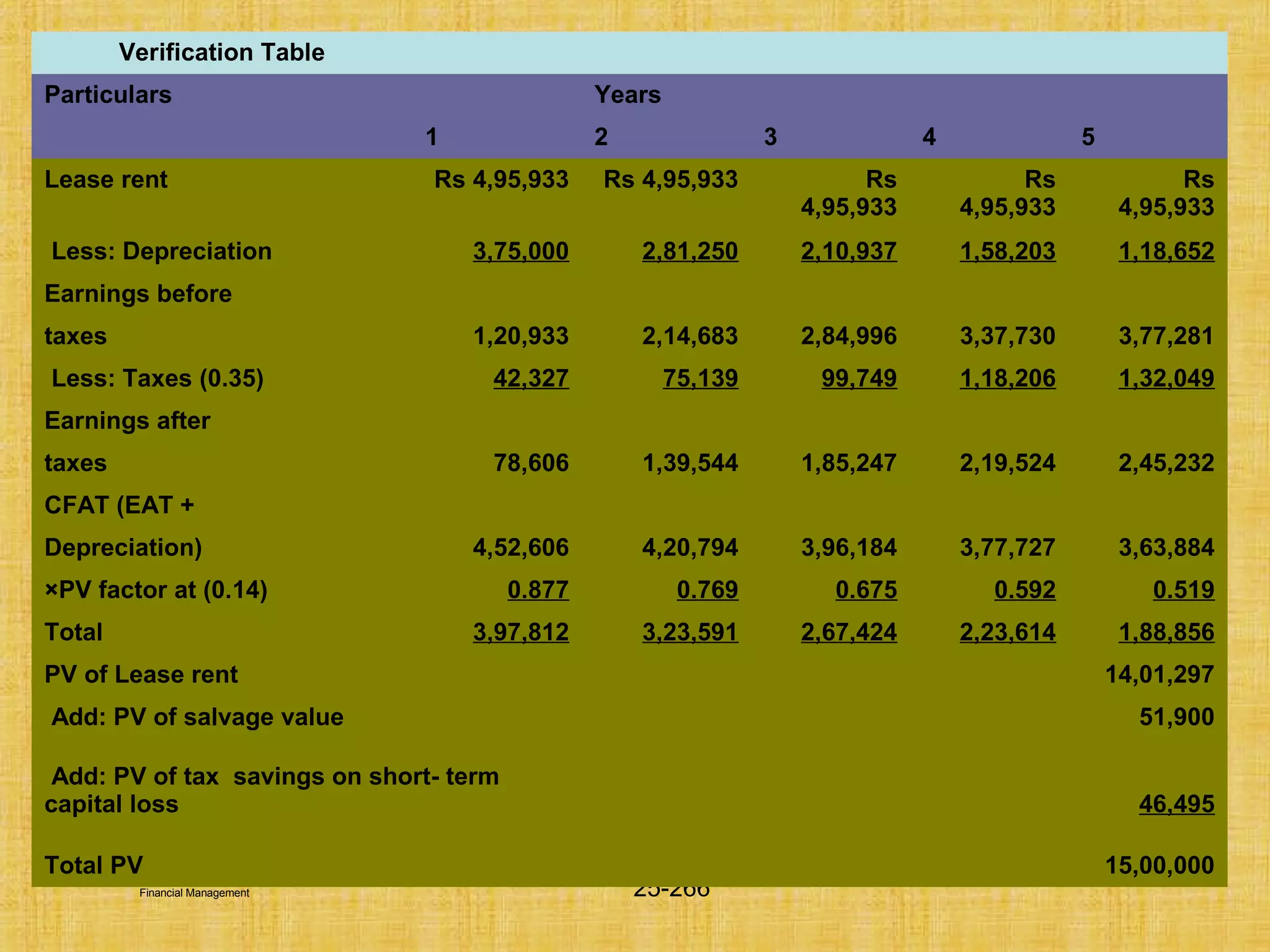Click the 'Verification Table' title
The width and height of the screenshot is (1270, 952).
[221, 52]
